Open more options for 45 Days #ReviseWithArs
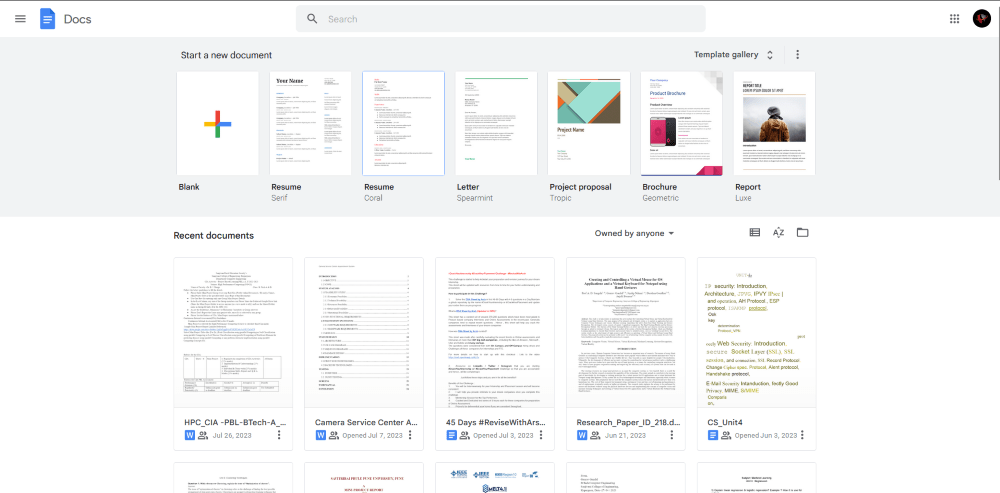This screenshot has height=493, width=1000. [541, 435]
